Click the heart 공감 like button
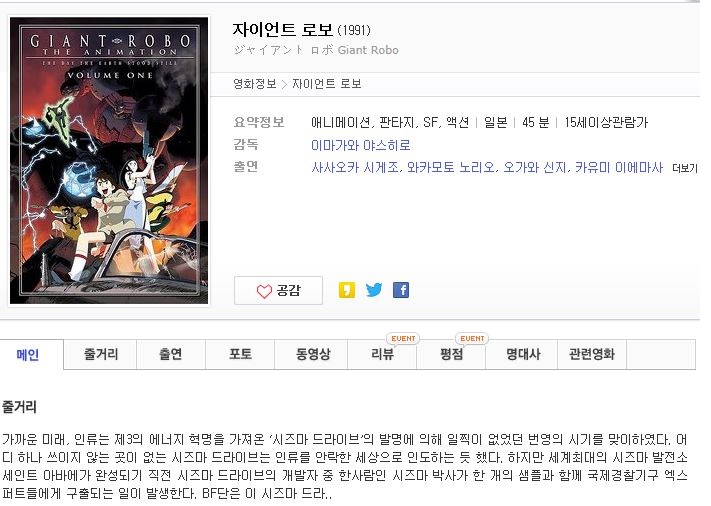 [x=278, y=291]
